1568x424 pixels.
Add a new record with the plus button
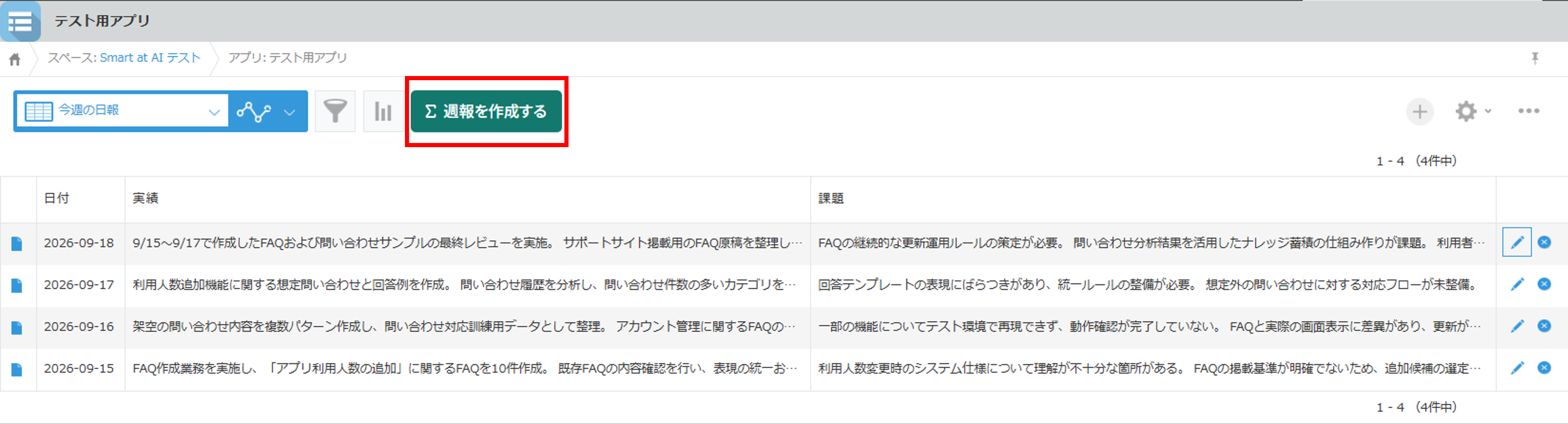click(x=1420, y=112)
